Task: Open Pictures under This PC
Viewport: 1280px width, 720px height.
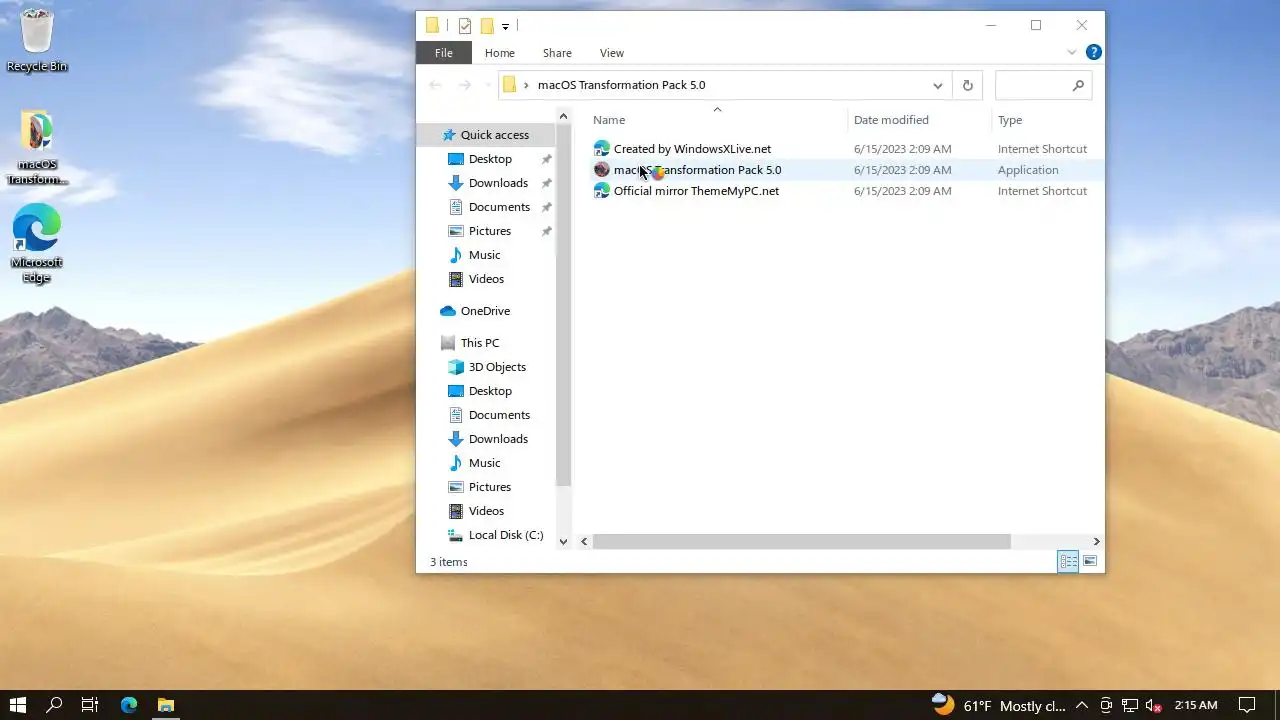Action: 490,487
